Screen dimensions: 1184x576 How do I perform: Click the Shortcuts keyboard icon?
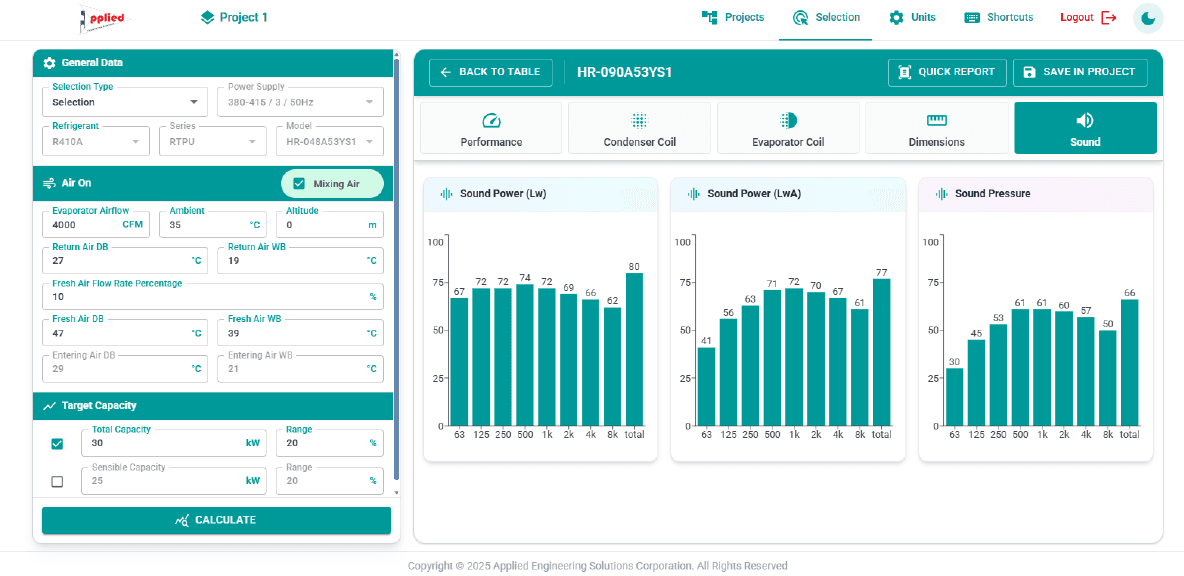tap(972, 17)
